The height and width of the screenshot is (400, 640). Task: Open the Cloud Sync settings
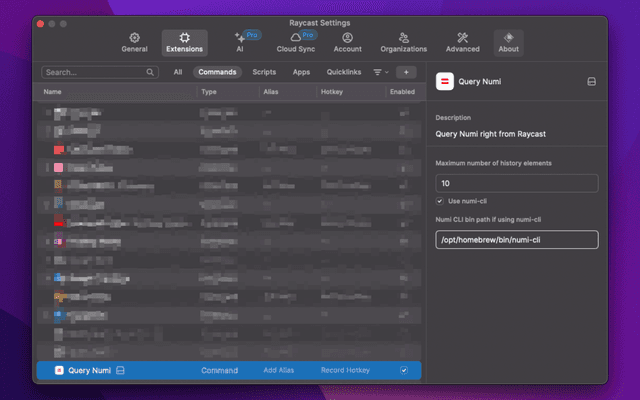click(x=295, y=42)
